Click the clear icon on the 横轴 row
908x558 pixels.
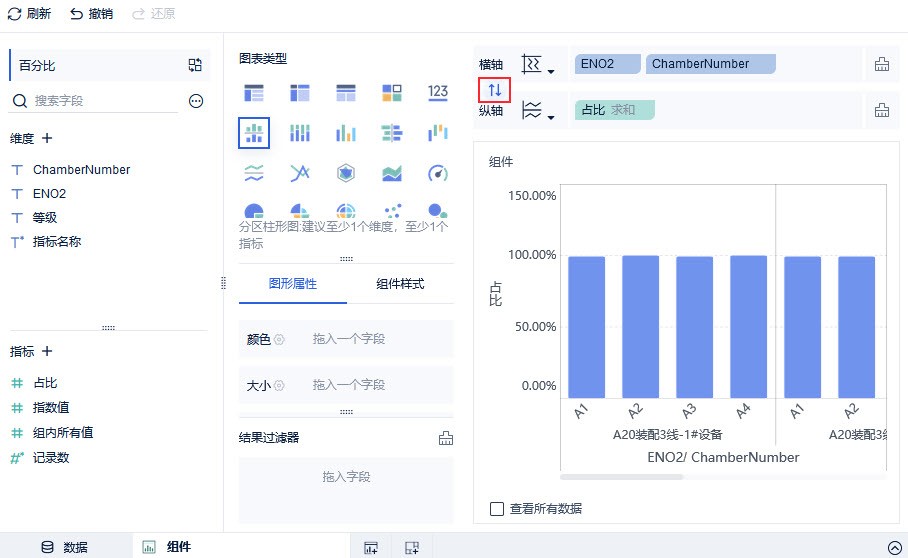(x=881, y=65)
